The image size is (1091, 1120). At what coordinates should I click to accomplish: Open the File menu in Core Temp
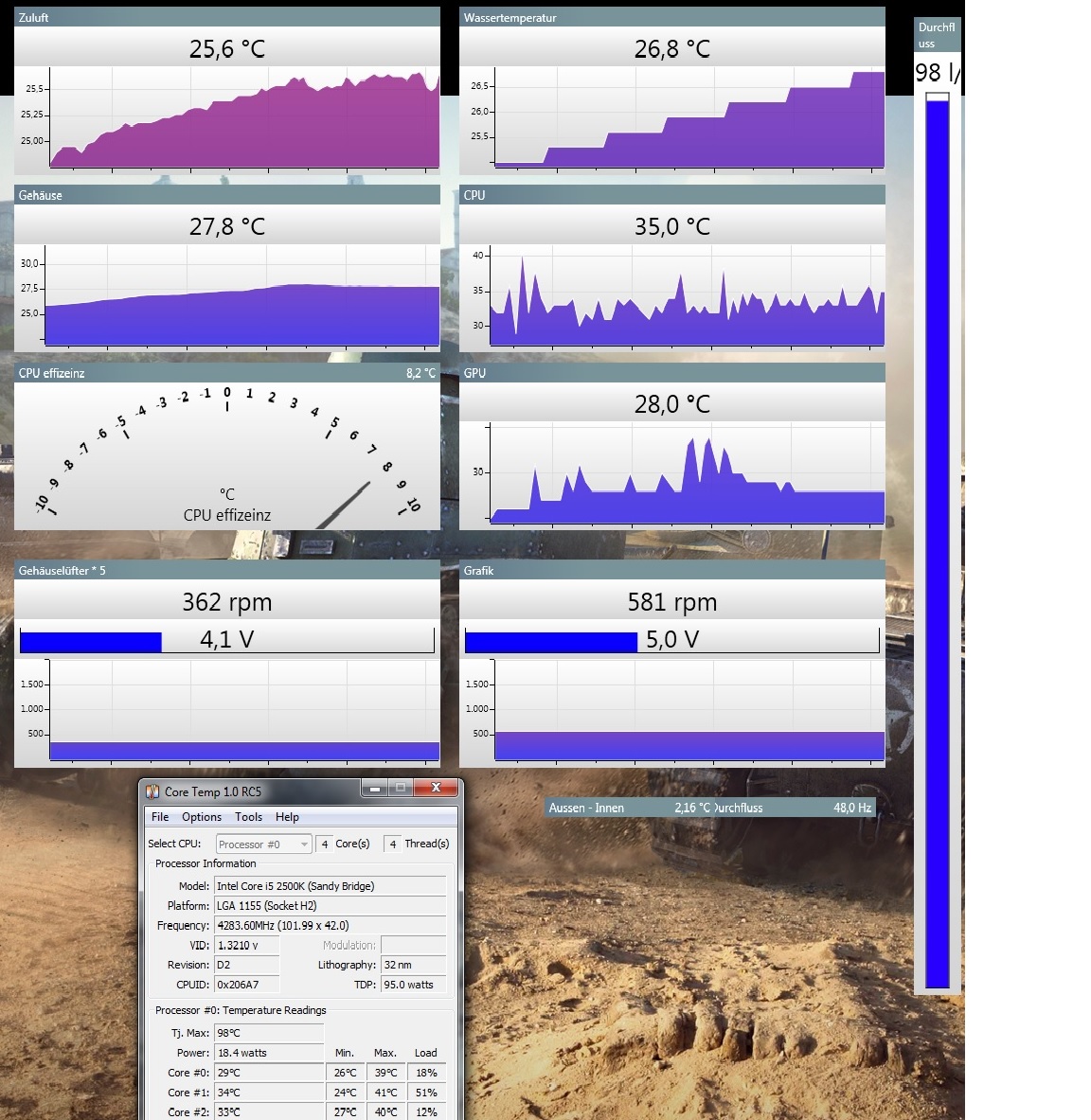pyautogui.click(x=160, y=817)
